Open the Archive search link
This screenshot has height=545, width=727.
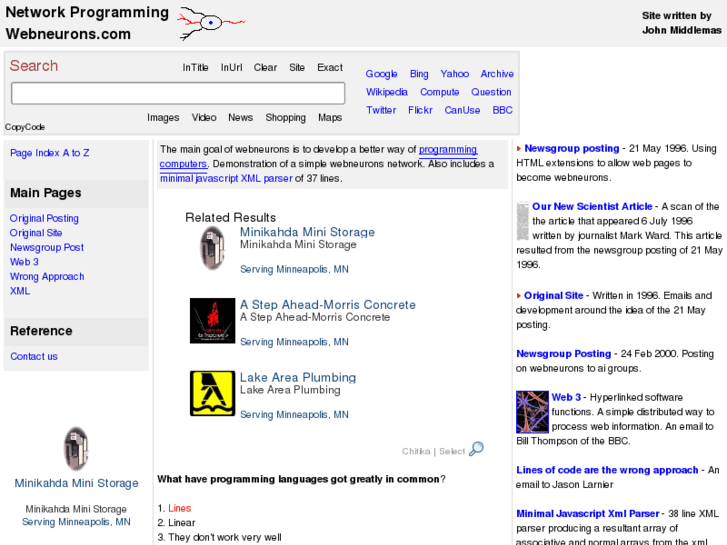pos(497,74)
